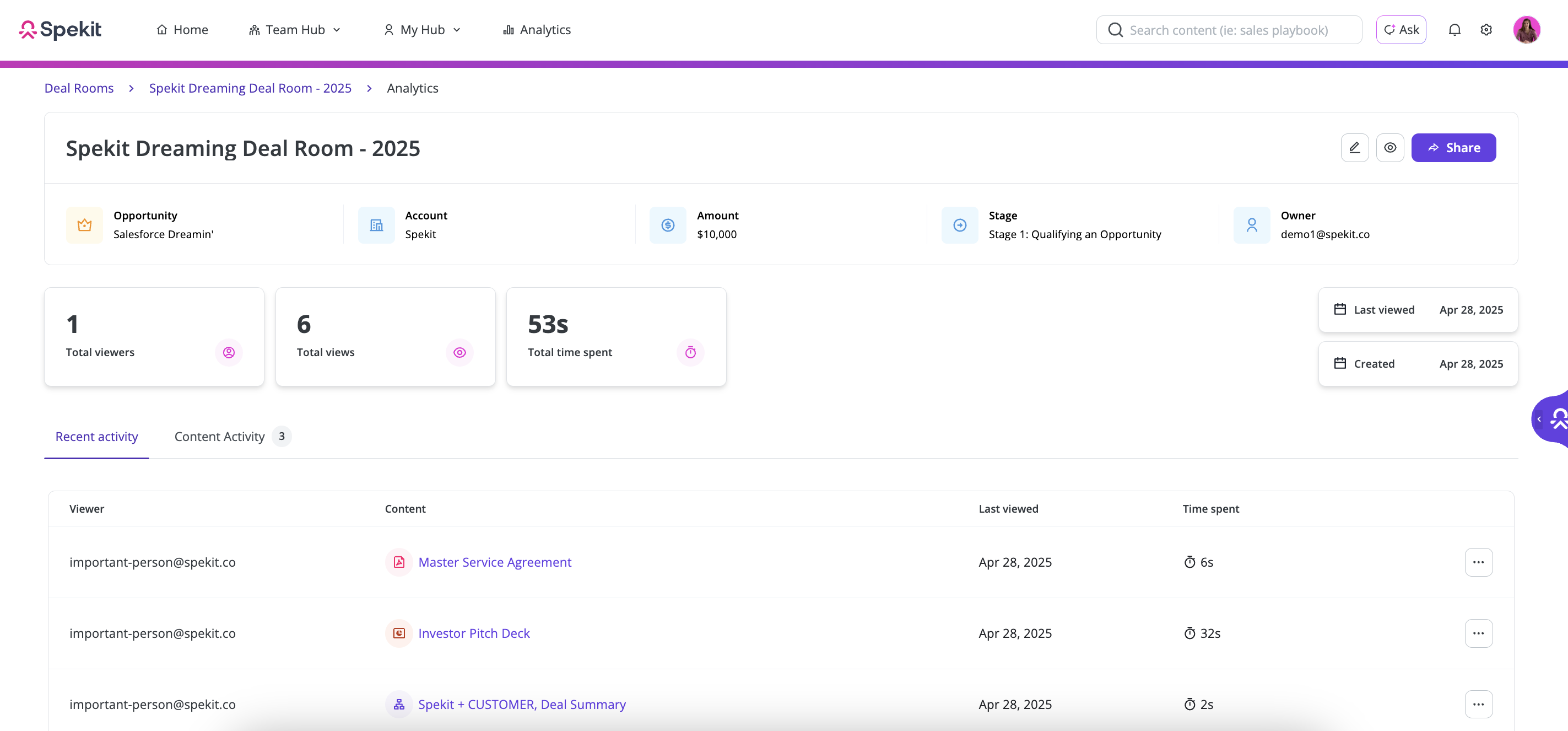Image resolution: width=1568 pixels, height=731 pixels.
Task: Preview the deal room with eye icon
Action: tap(1389, 147)
